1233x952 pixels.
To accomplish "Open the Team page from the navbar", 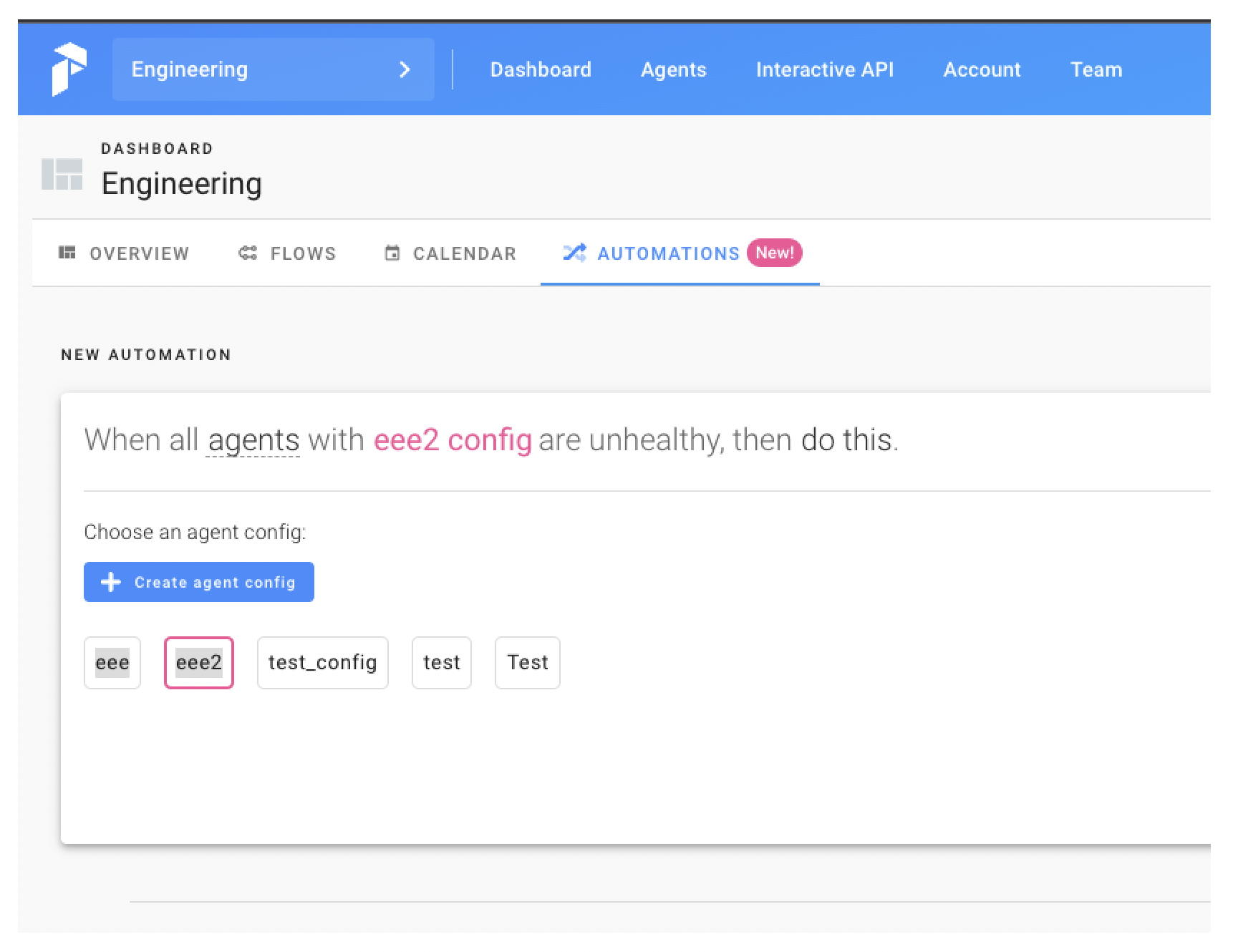I will [1096, 69].
